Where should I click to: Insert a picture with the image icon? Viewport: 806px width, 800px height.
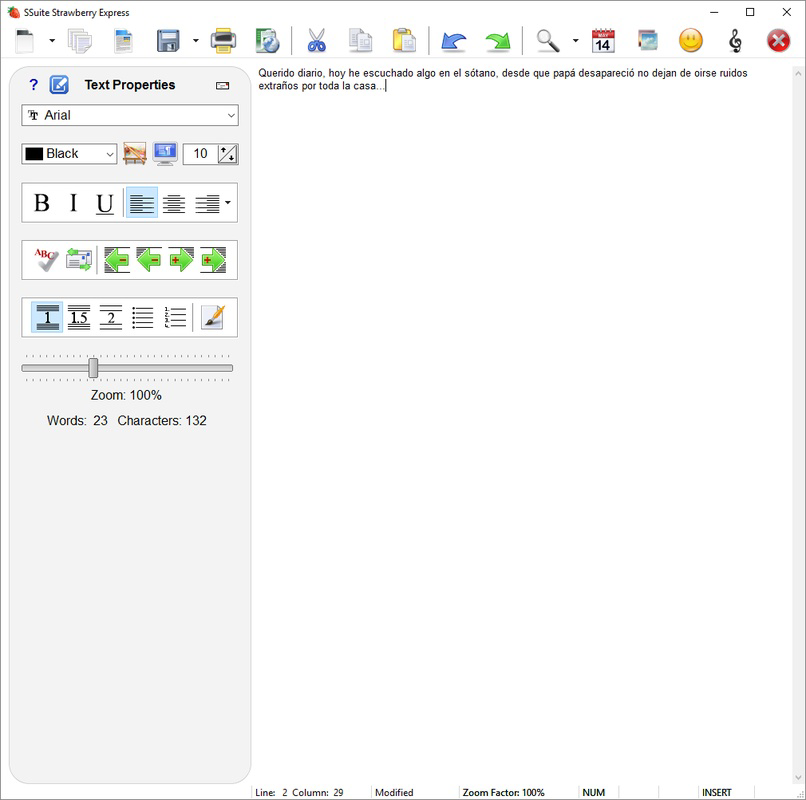coord(648,41)
